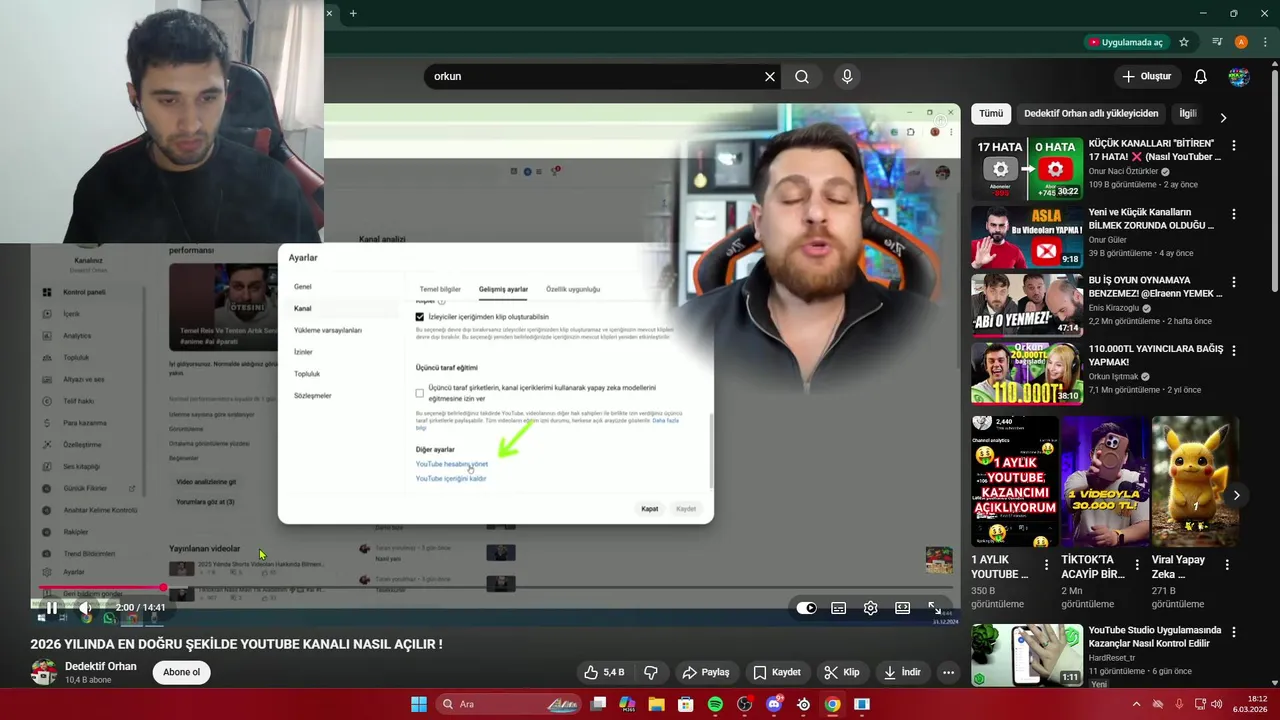Click the taskbar 'Ara' search box
1280x720 pixels.
tap(509, 704)
